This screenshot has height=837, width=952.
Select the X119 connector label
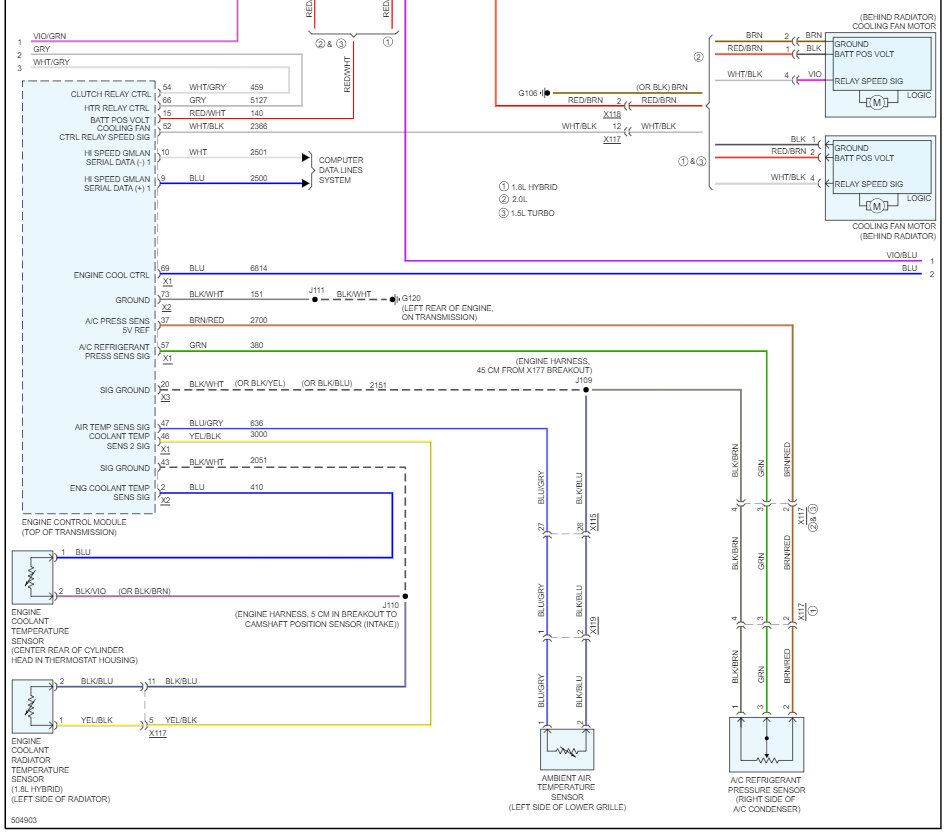[594, 625]
